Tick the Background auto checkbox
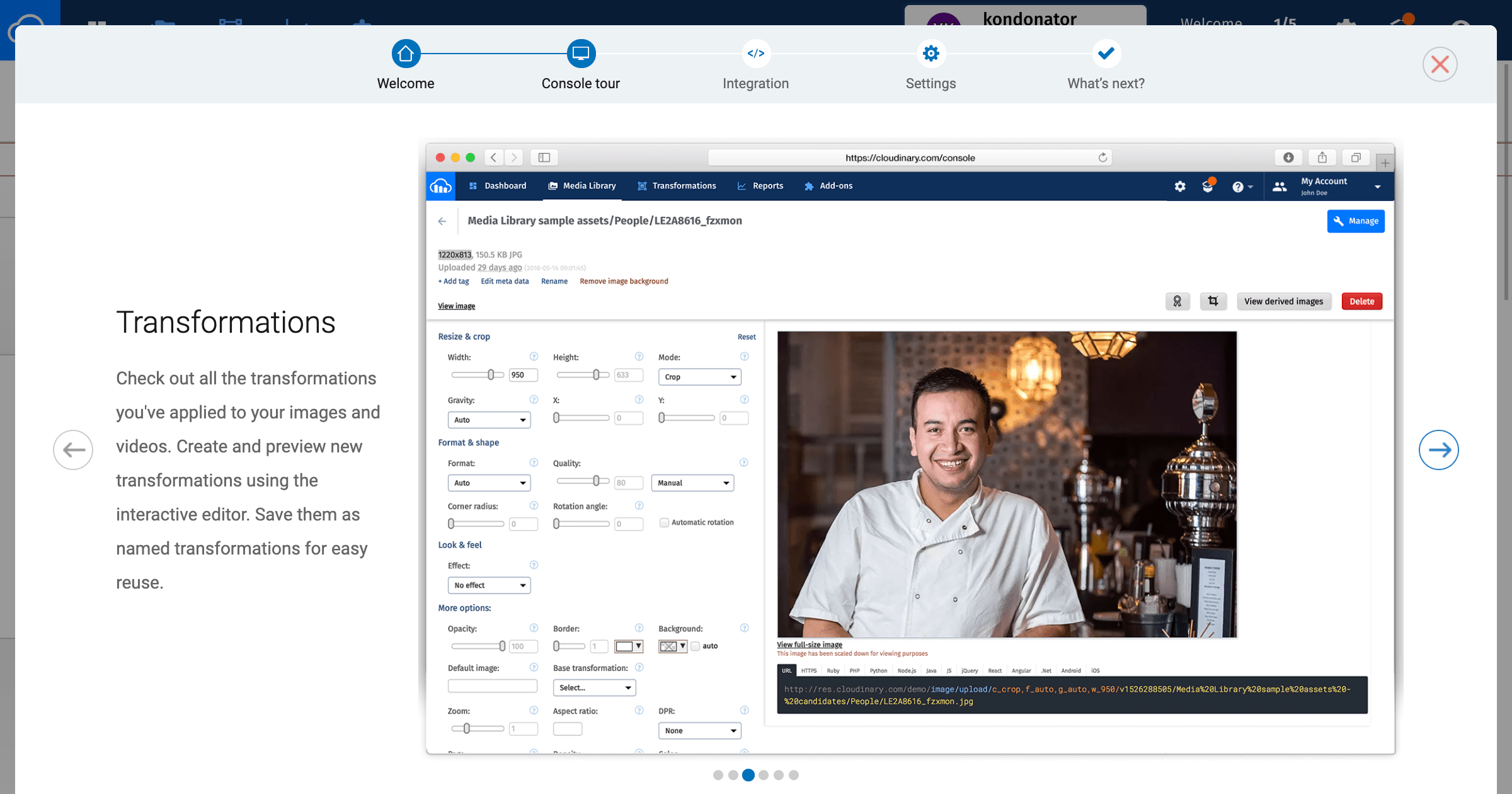Viewport: 1512px width, 794px height. pyautogui.click(x=696, y=646)
